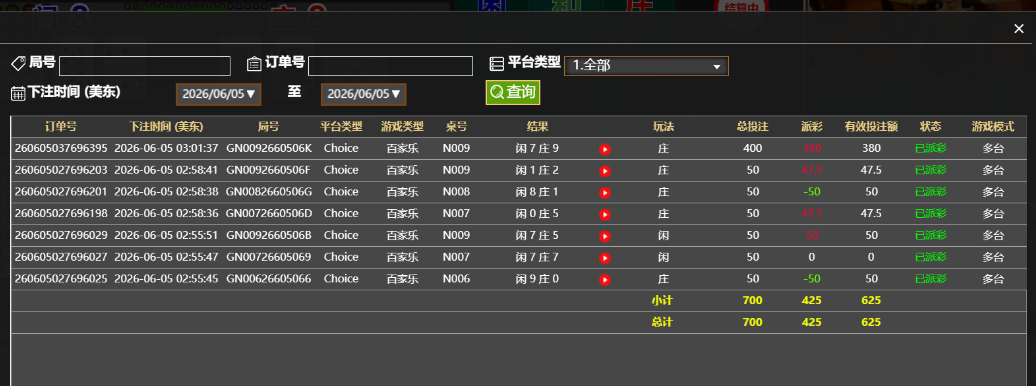Click round number GN0082660506G
The height and width of the screenshot is (386, 1036).
[269, 192]
